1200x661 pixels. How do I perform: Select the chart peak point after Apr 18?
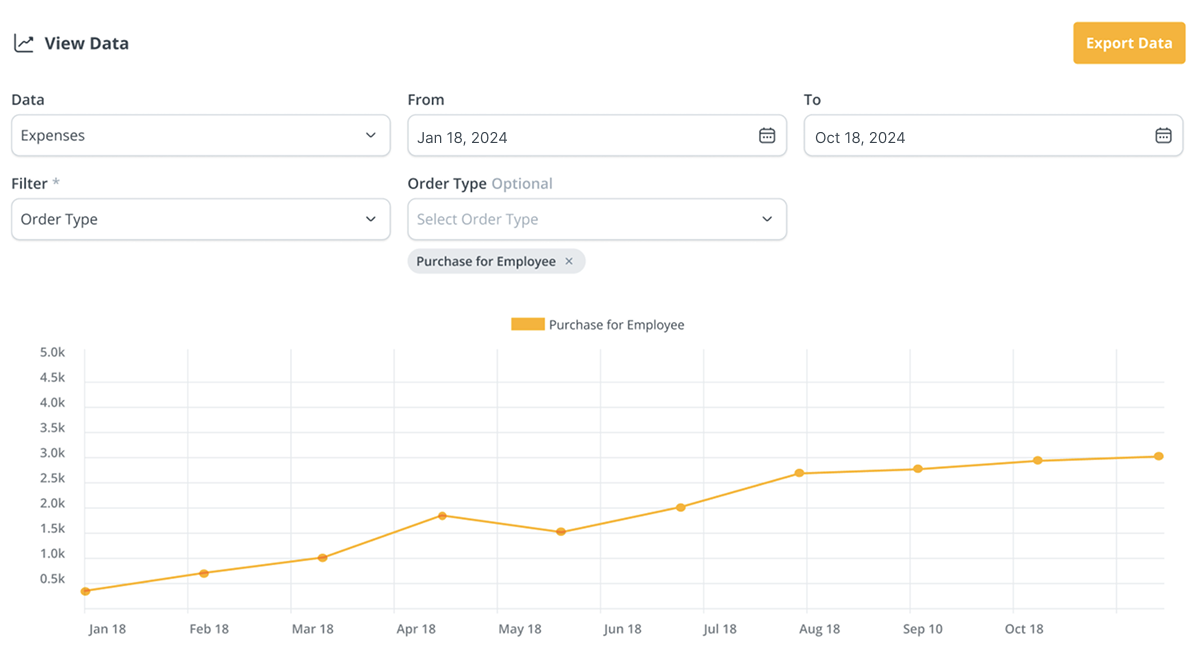tap(442, 516)
